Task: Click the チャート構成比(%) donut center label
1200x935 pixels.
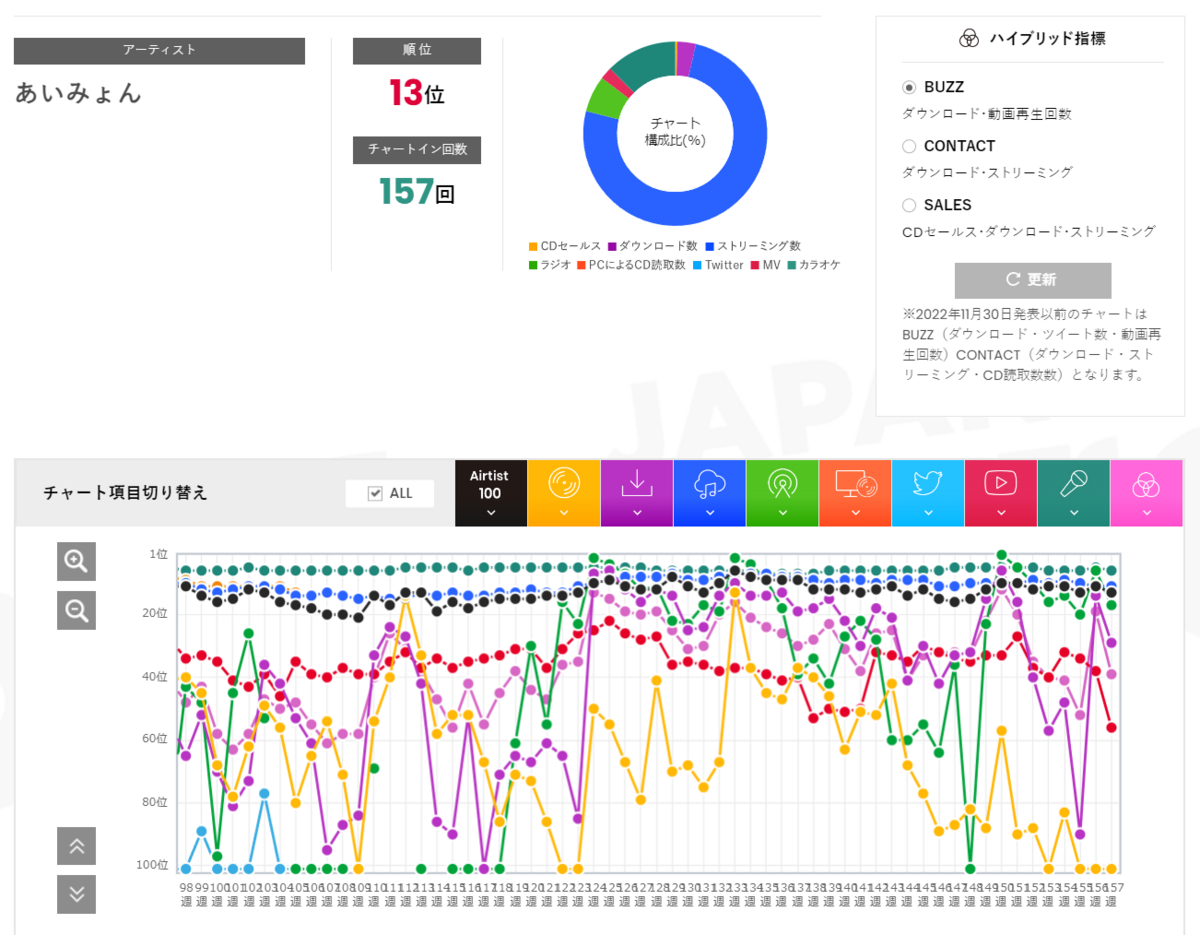Action: (x=675, y=131)
